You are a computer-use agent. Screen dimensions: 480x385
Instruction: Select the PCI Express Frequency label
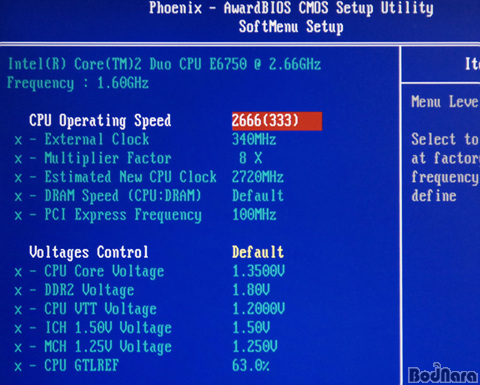tap(123, 215)
